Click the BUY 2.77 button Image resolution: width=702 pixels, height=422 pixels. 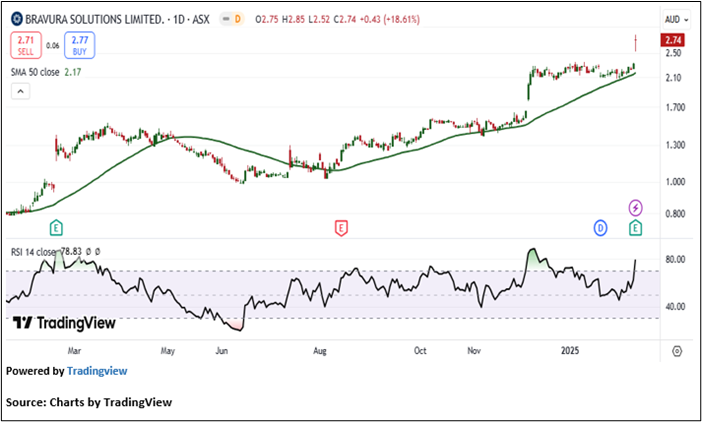click(x=79, y=46)
